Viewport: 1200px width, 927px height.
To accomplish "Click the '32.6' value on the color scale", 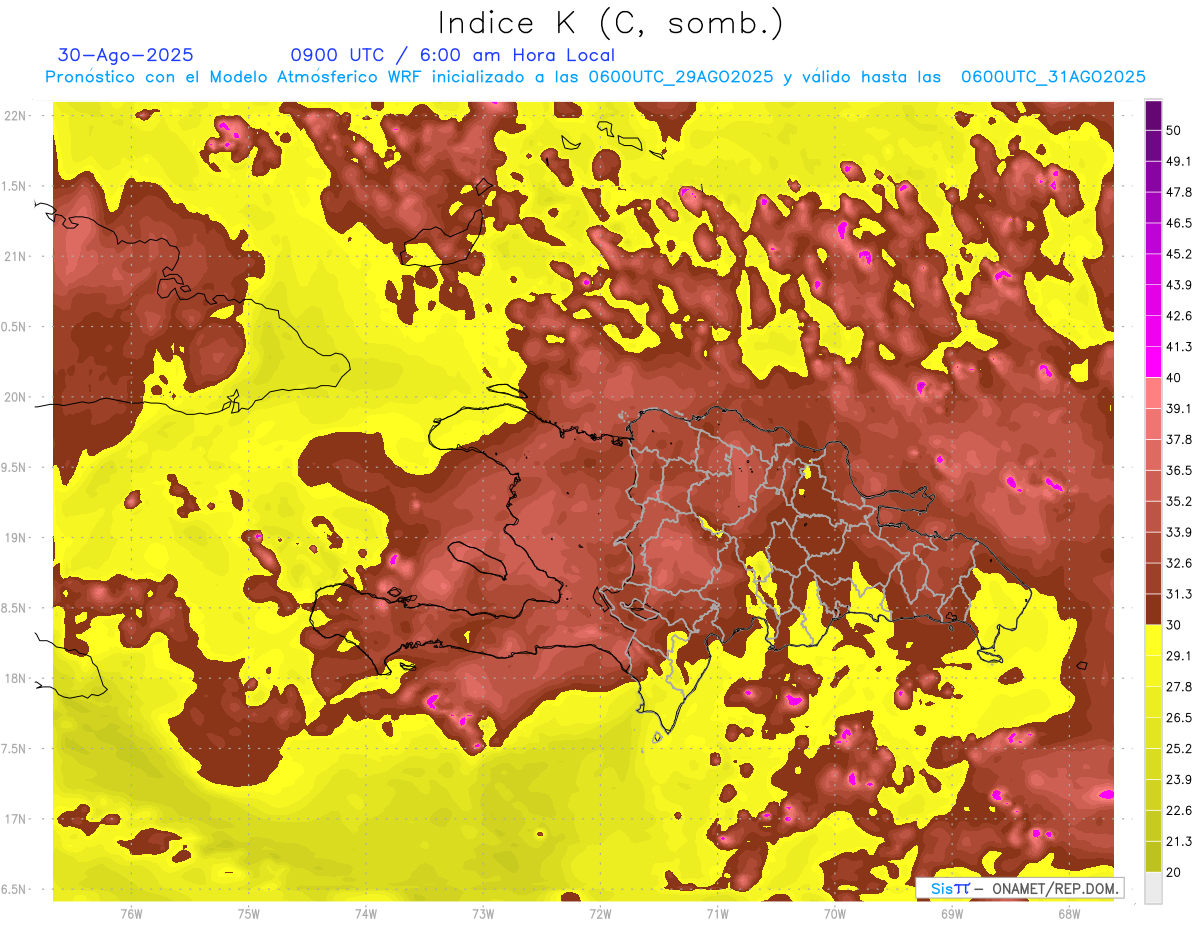I will pos(1179,563).
